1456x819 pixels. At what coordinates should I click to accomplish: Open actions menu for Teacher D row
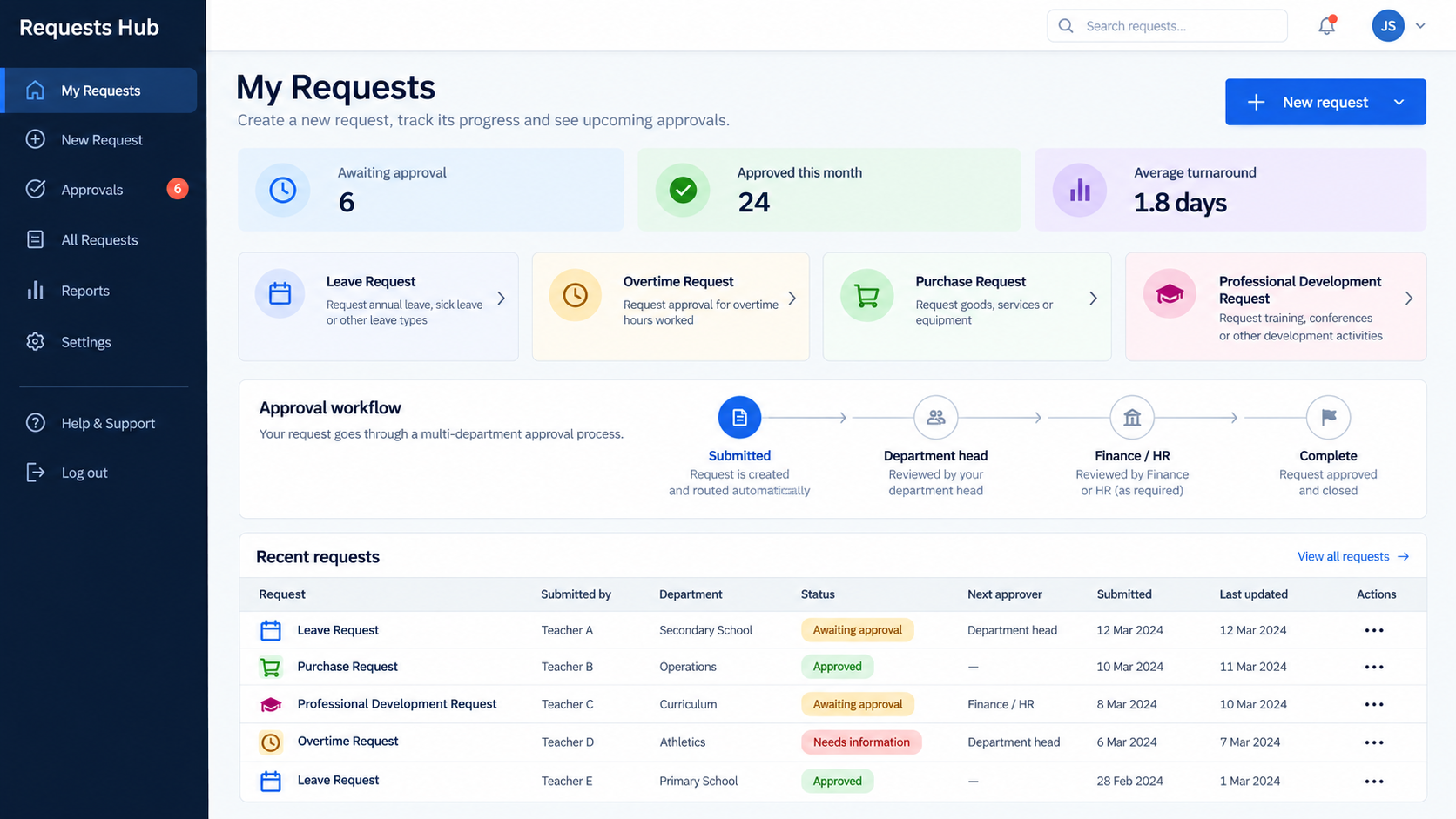click(x=1374, y=742)
